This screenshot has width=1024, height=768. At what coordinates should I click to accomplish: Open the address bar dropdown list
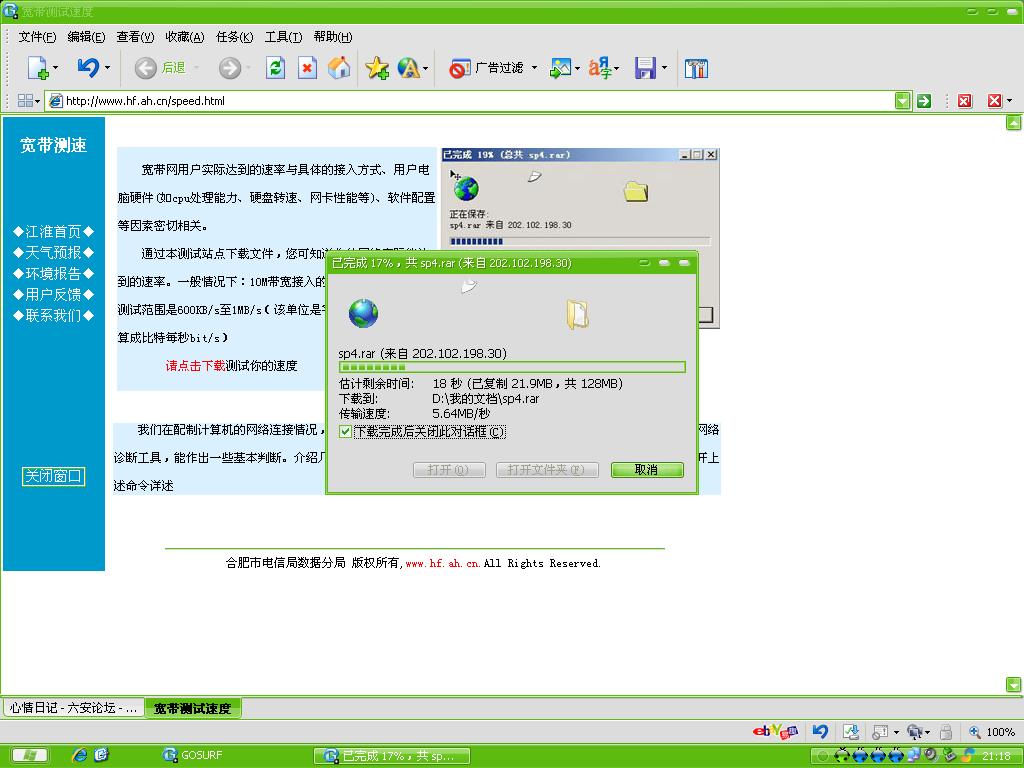click(903, 100)
